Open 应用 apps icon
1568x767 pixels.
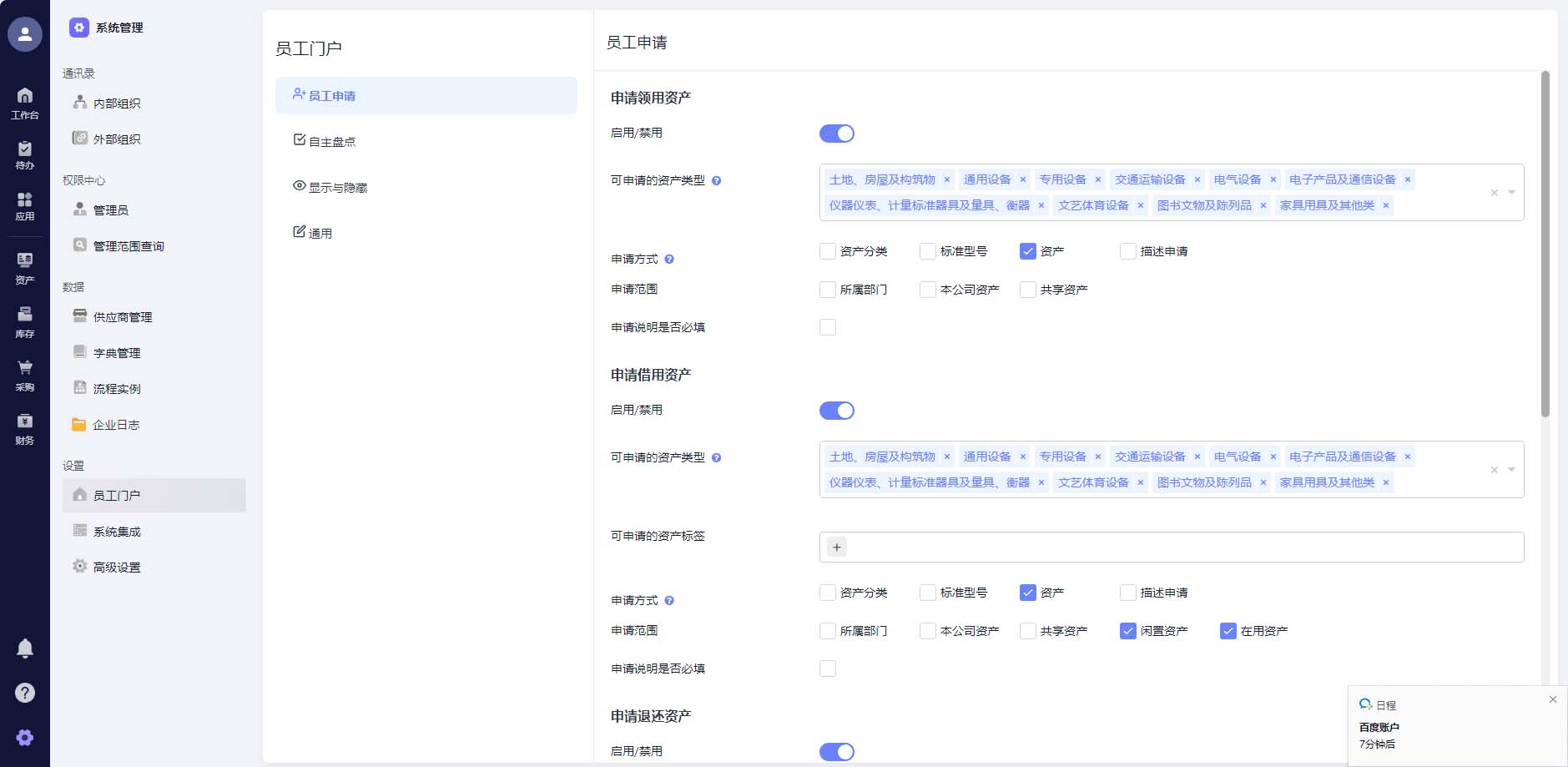tap(25, 206)
